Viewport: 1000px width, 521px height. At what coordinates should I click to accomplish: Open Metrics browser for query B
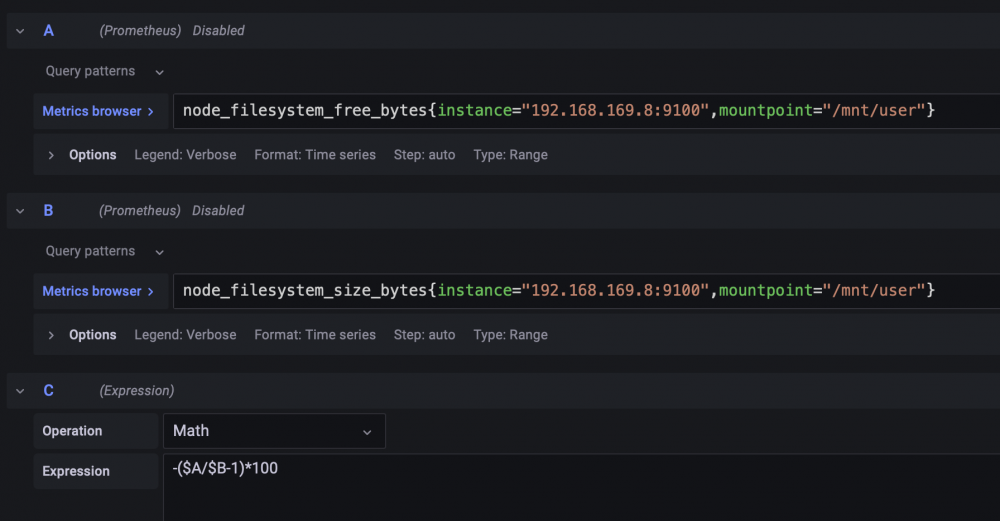click(101, 291)
